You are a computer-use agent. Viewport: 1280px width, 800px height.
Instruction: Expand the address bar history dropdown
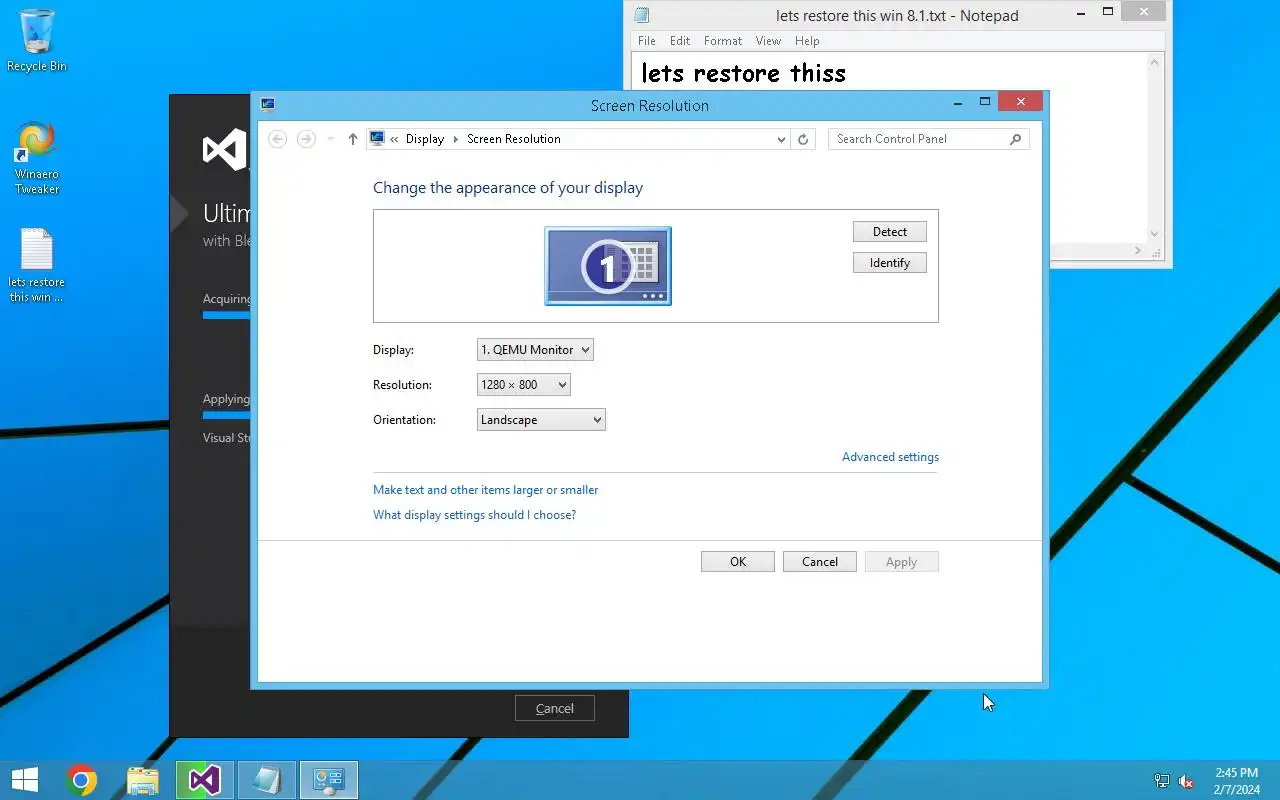[781, 139]
